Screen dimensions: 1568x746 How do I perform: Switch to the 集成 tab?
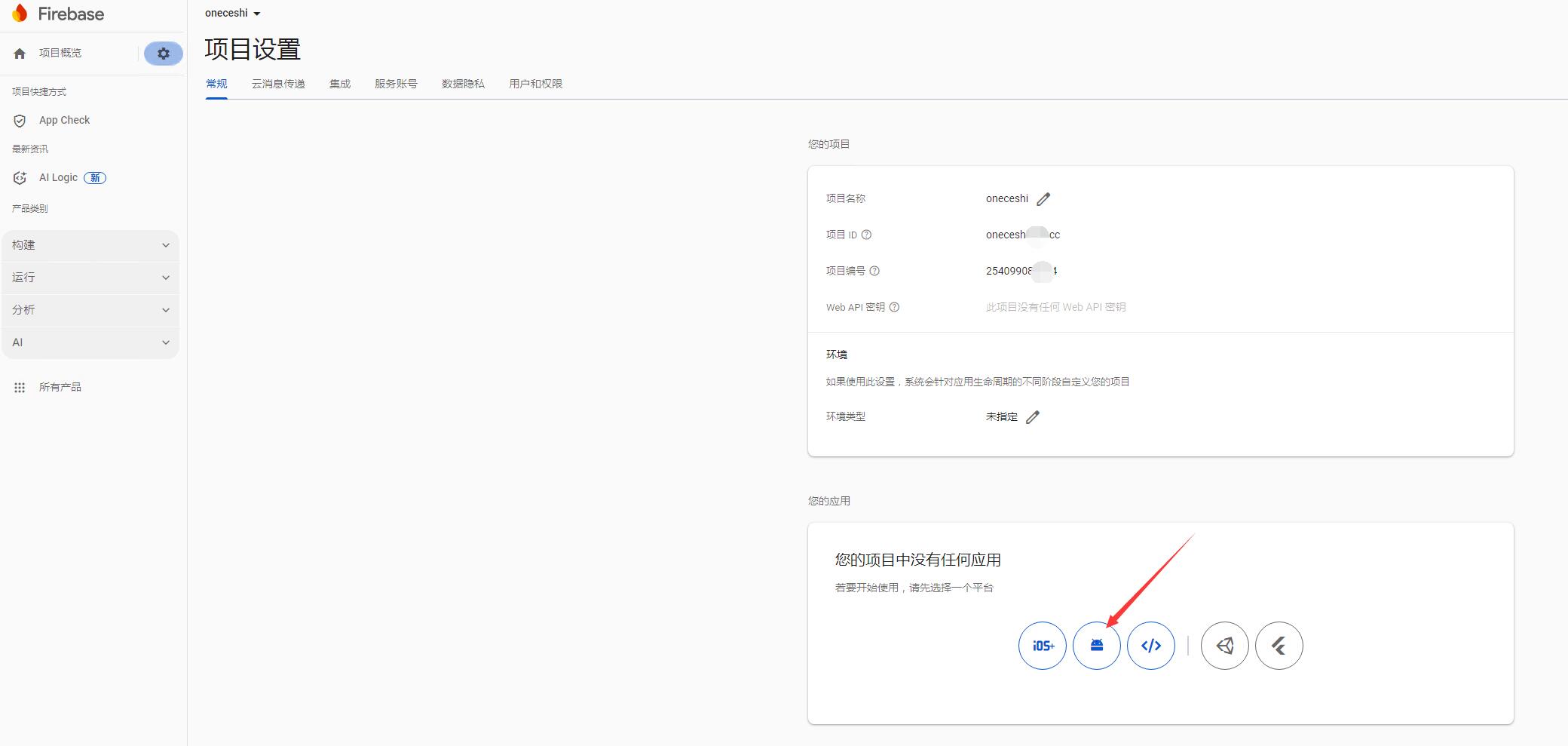(340, 84)
